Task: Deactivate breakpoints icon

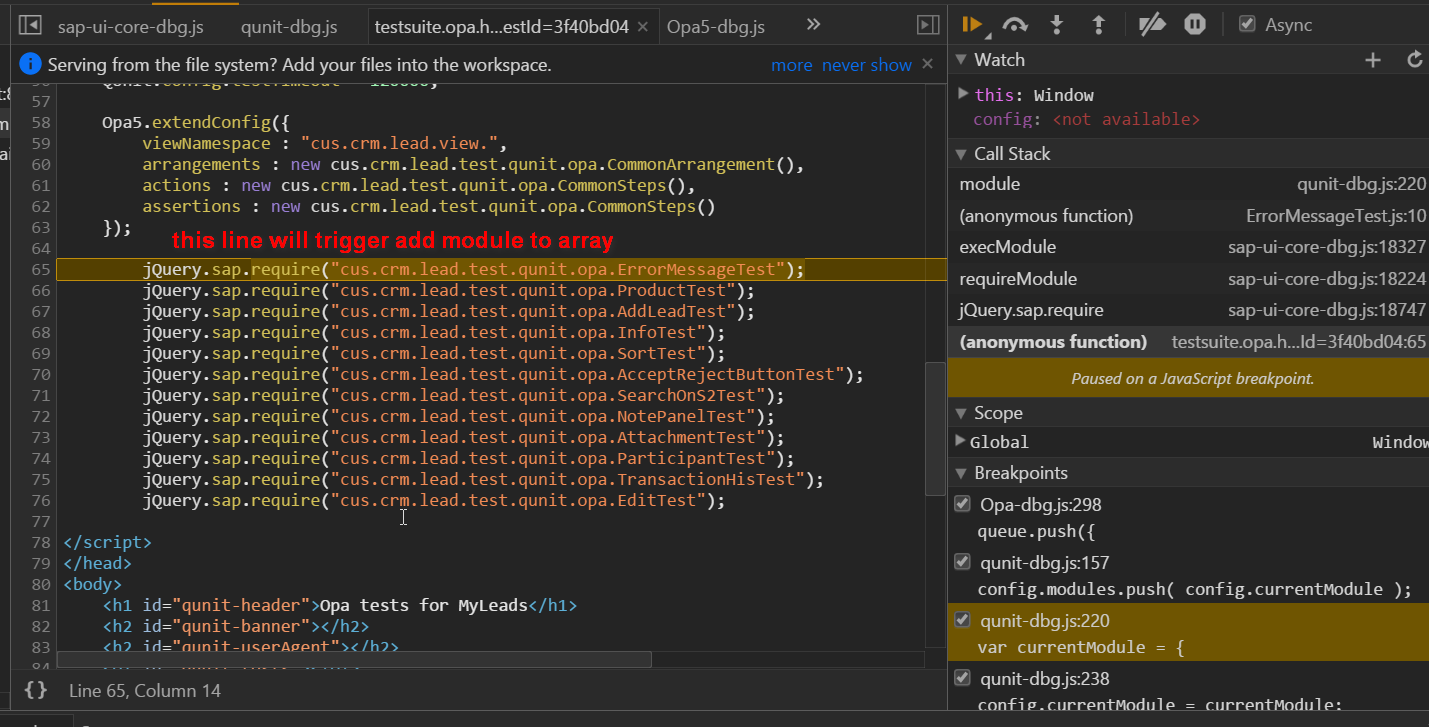Action: [1152, 25]
